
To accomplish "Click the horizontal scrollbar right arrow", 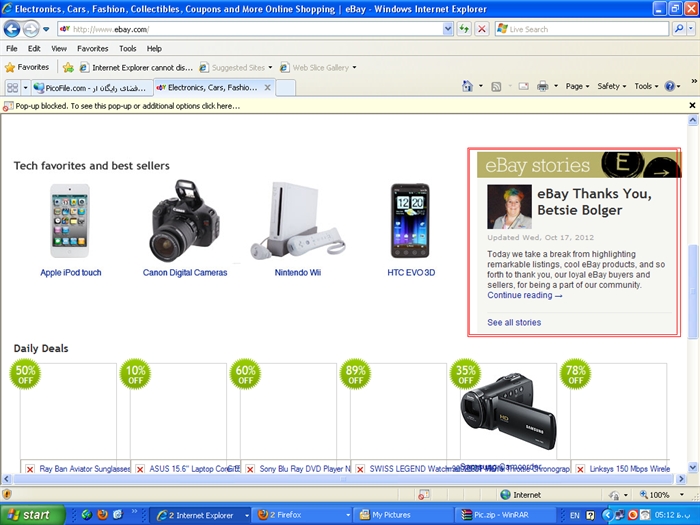I will [x=681, y=479].
